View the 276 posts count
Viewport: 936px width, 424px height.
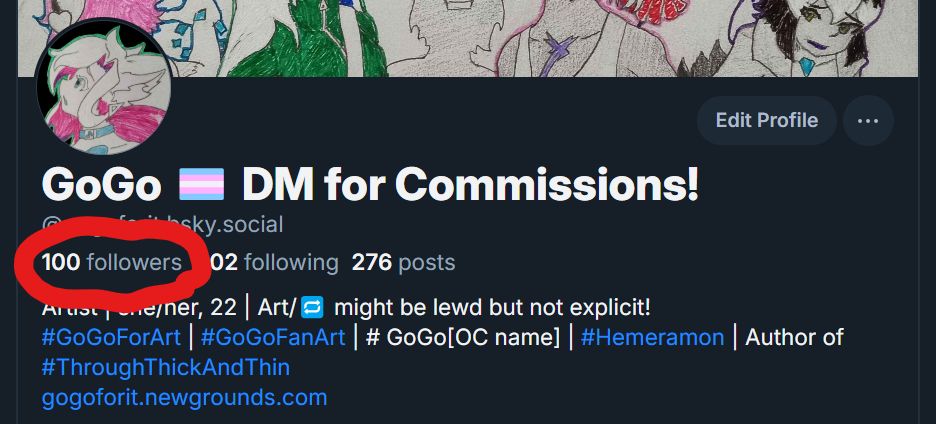404,262
